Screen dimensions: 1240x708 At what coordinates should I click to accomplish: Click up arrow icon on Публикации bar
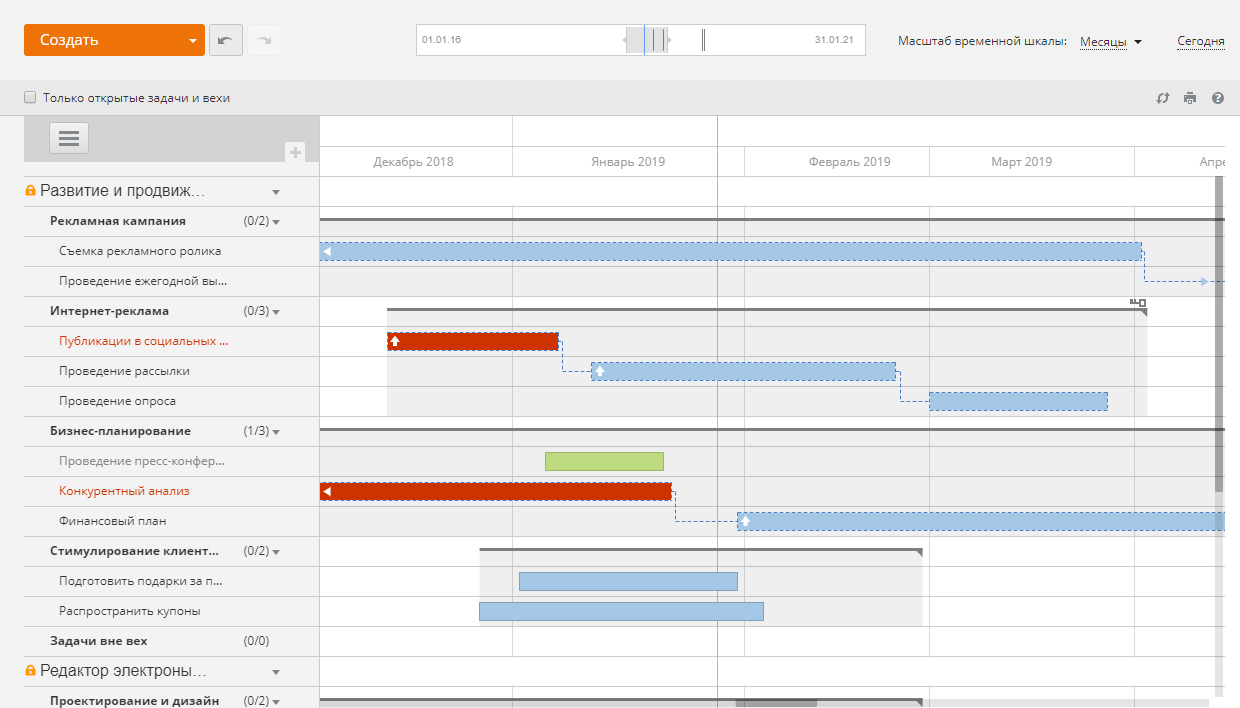pos(395,341)
